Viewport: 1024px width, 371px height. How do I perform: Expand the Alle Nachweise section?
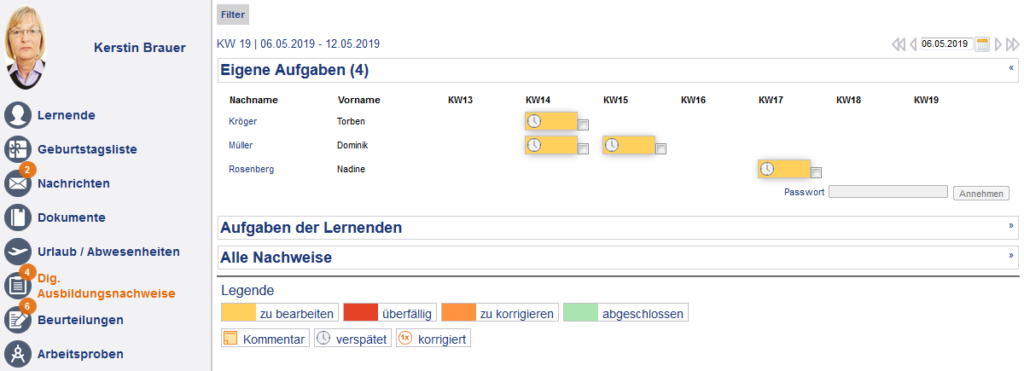coord(1012,255)
